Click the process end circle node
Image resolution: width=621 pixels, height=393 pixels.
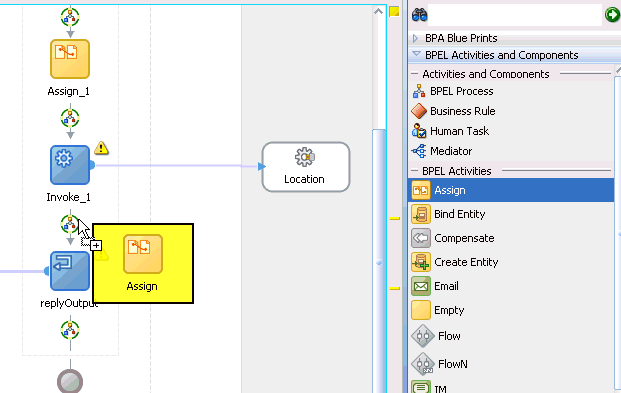click(x=70, y=381)
